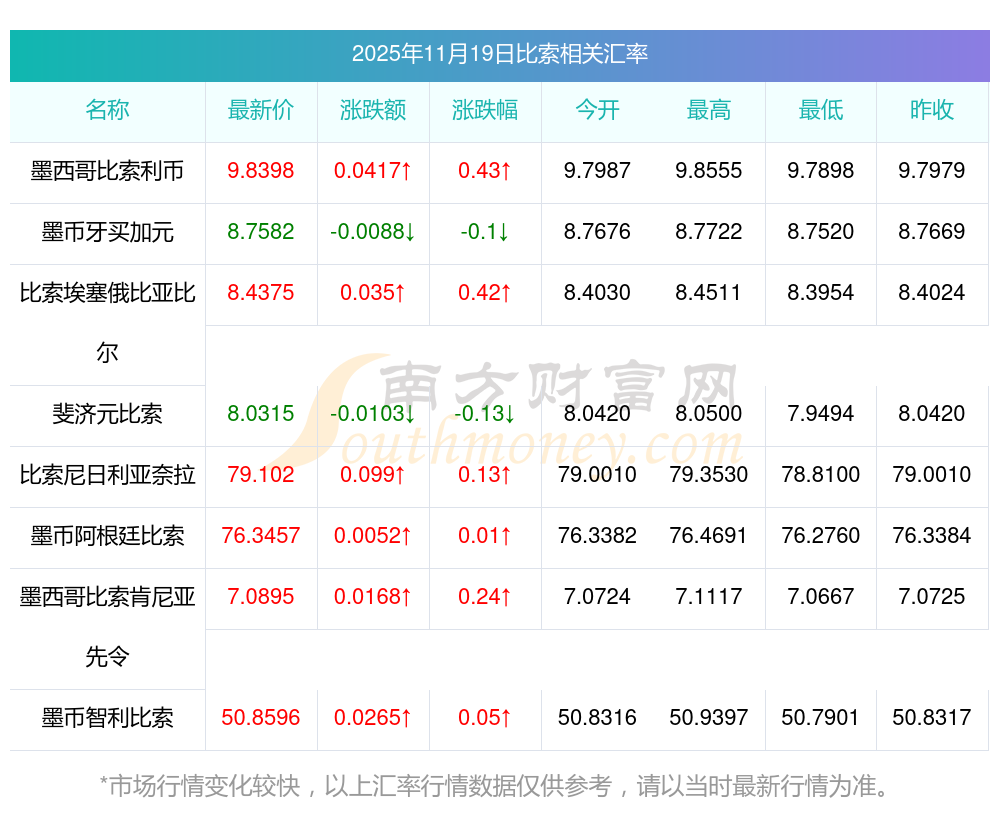Select the row name 比索尼日利亚奈拉
This screenshot has height=817, width=1000.
tap(107, 475)
